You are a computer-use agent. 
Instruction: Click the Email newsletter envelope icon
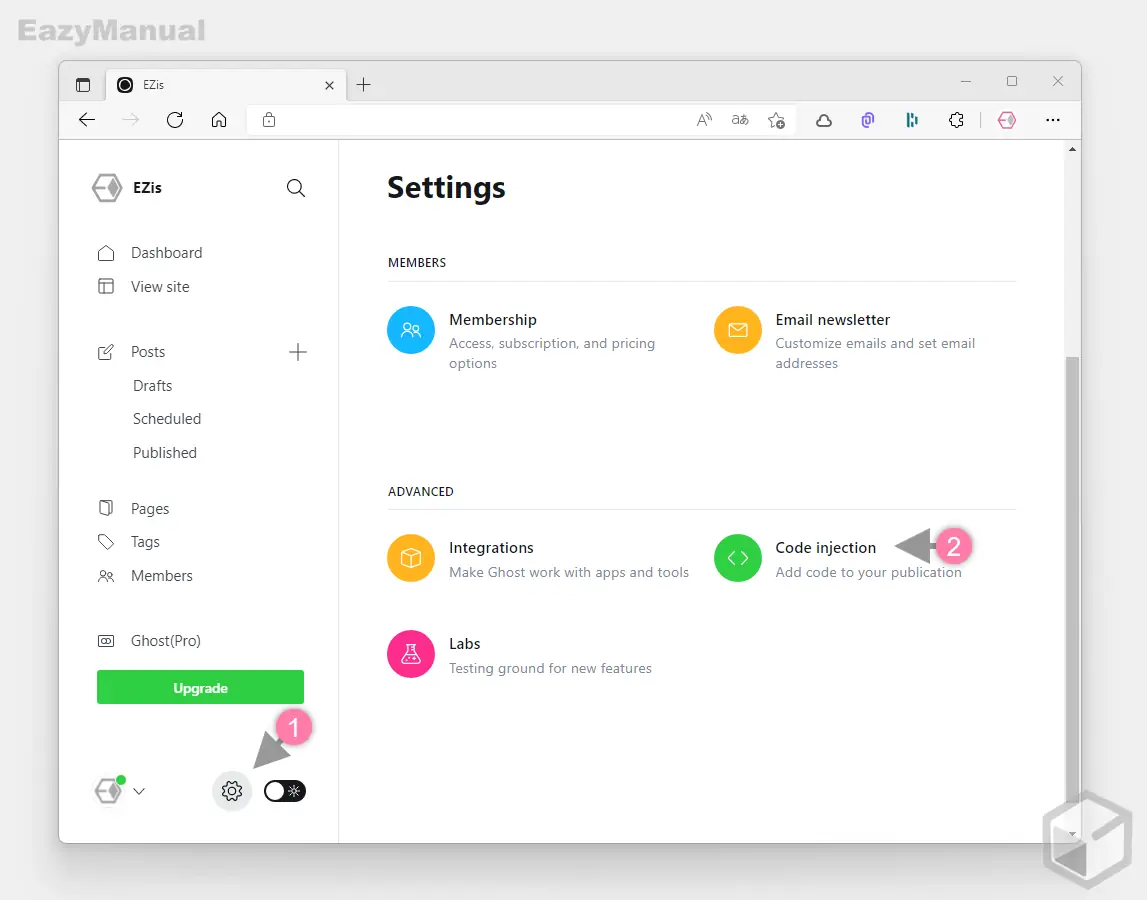point(737,330)
